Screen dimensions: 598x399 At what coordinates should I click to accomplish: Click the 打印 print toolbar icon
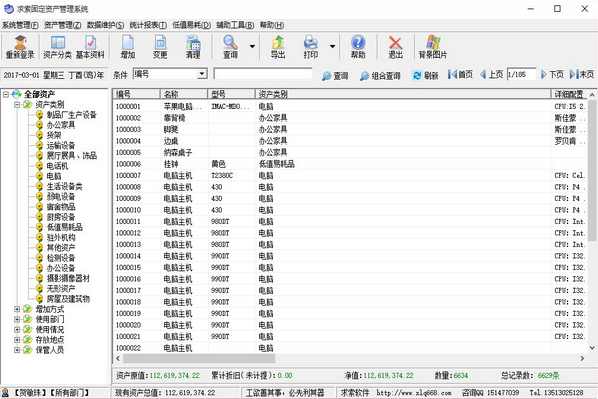(311, 47)
